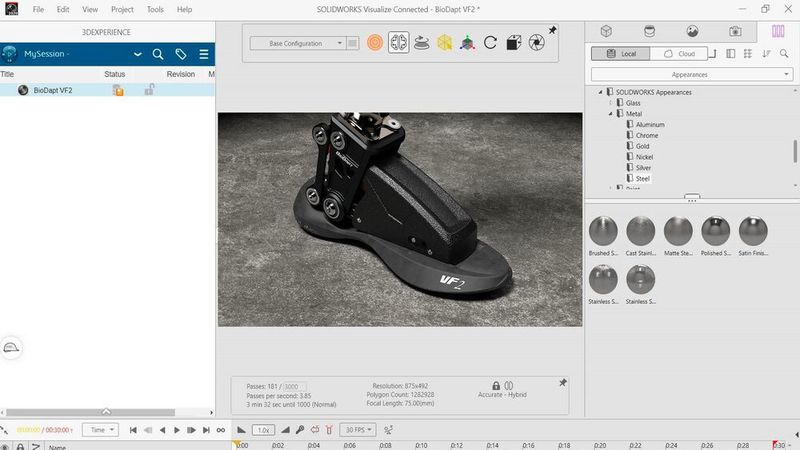Click the 1.0x playback speed field
The width and height of the screenshot is (800, 450).
263,430
